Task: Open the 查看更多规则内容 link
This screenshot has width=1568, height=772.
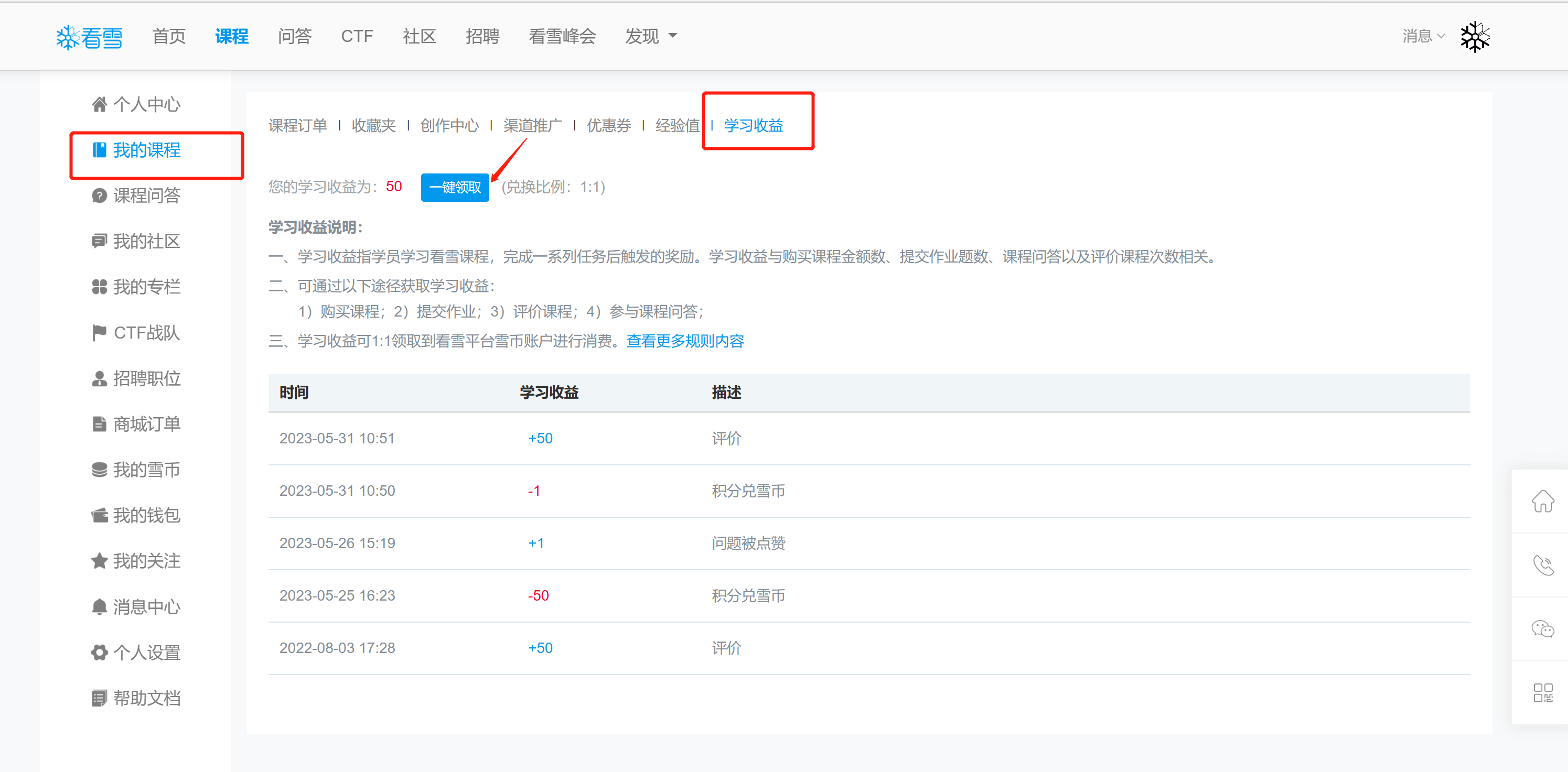Action: (x=685, y=341)
